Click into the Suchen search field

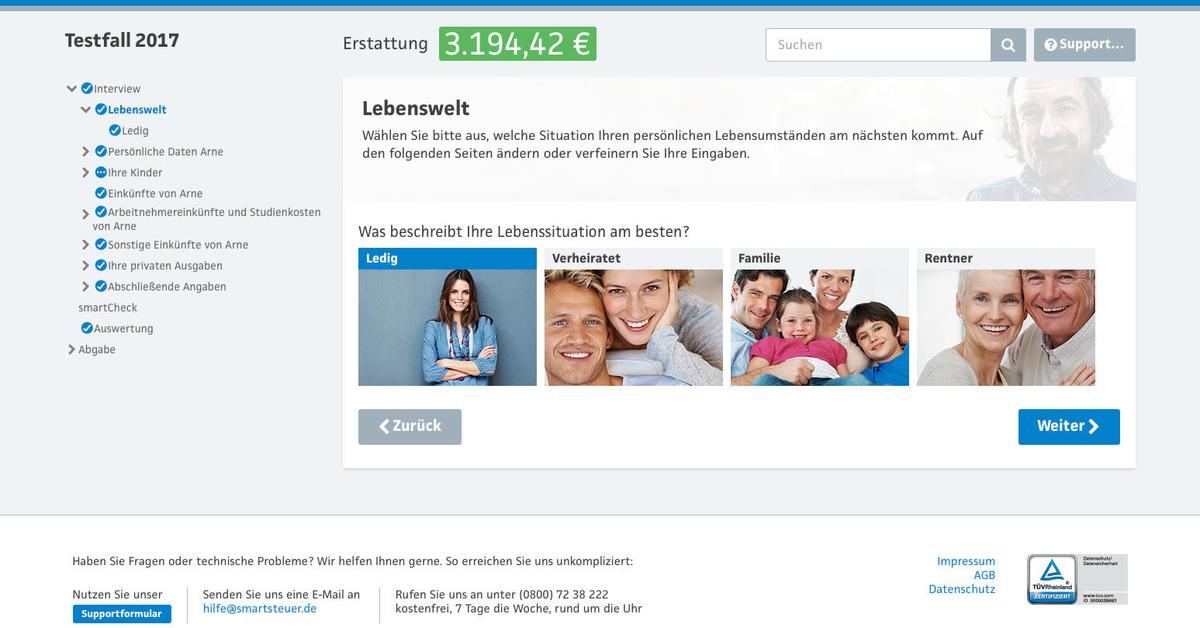[878, 45]
